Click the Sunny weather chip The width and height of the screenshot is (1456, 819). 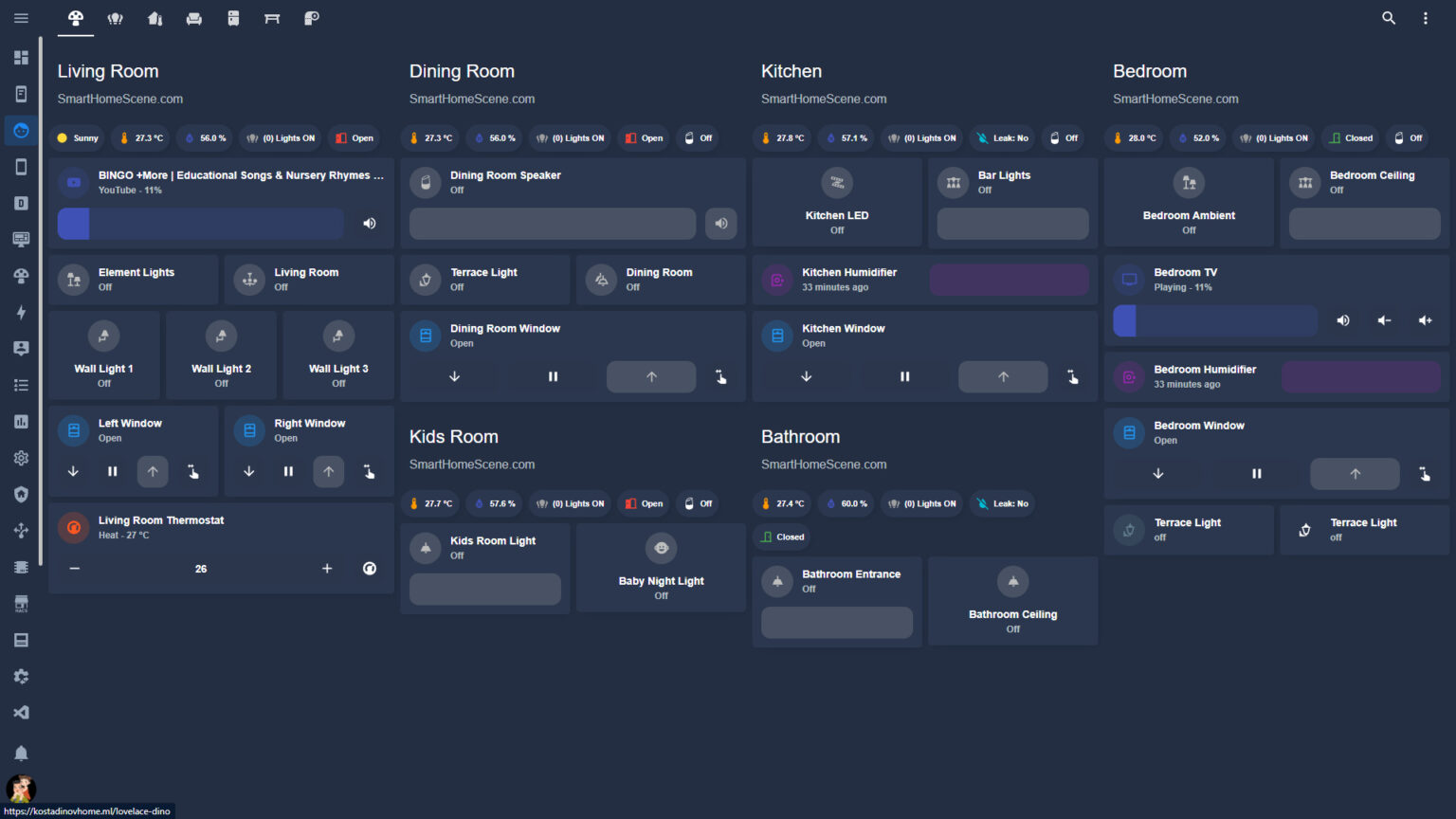pyautogui.click(x=77, y=138)
